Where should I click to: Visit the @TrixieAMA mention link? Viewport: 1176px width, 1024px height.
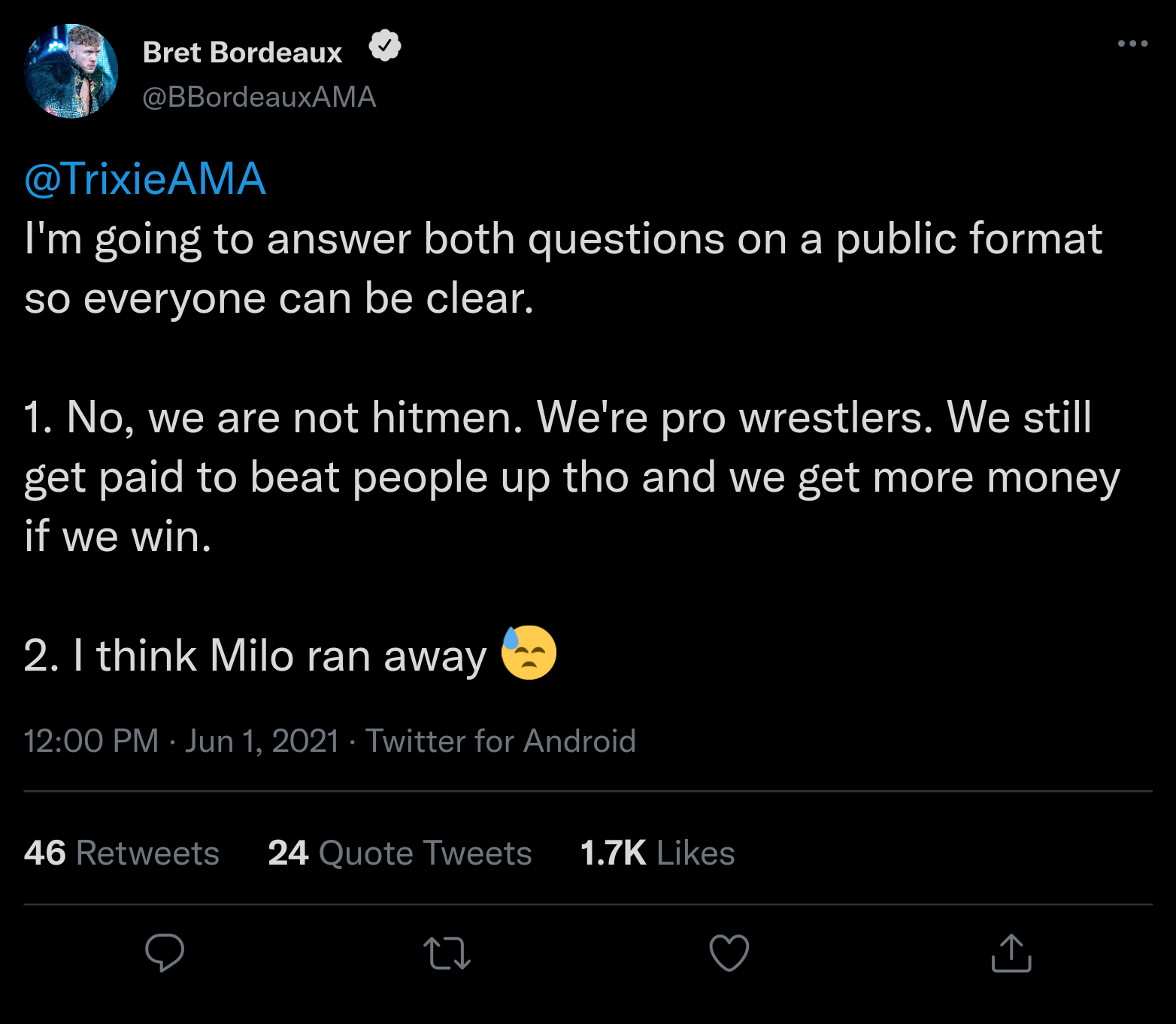pos(145,179)
